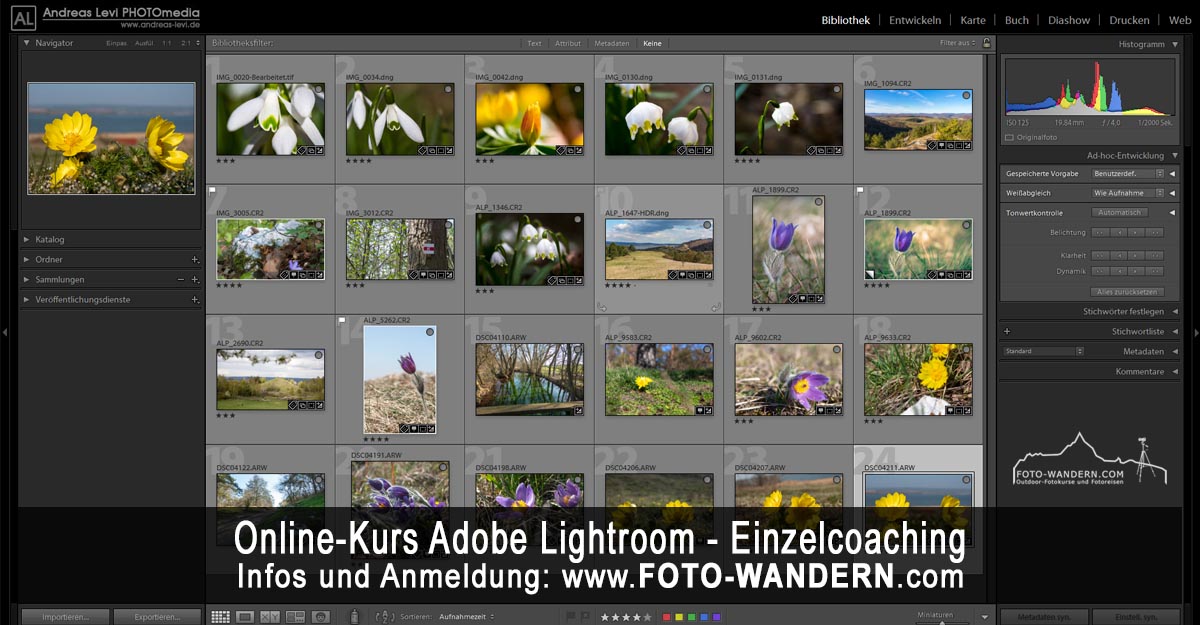Open compare view (XY) in the toolbar
The height and width of the screenshot is (625, 1200).
point(270,617)
